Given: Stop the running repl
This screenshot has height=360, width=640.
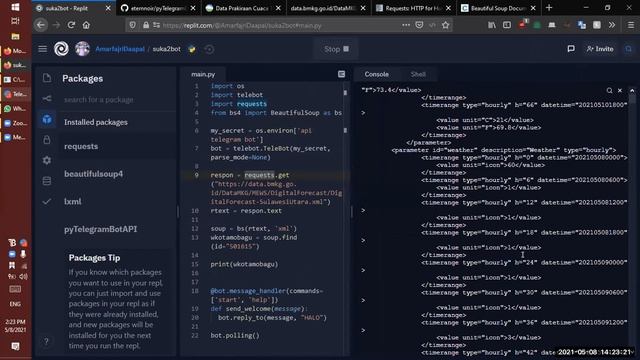Looking at the screenshot, I should point(336,49).
